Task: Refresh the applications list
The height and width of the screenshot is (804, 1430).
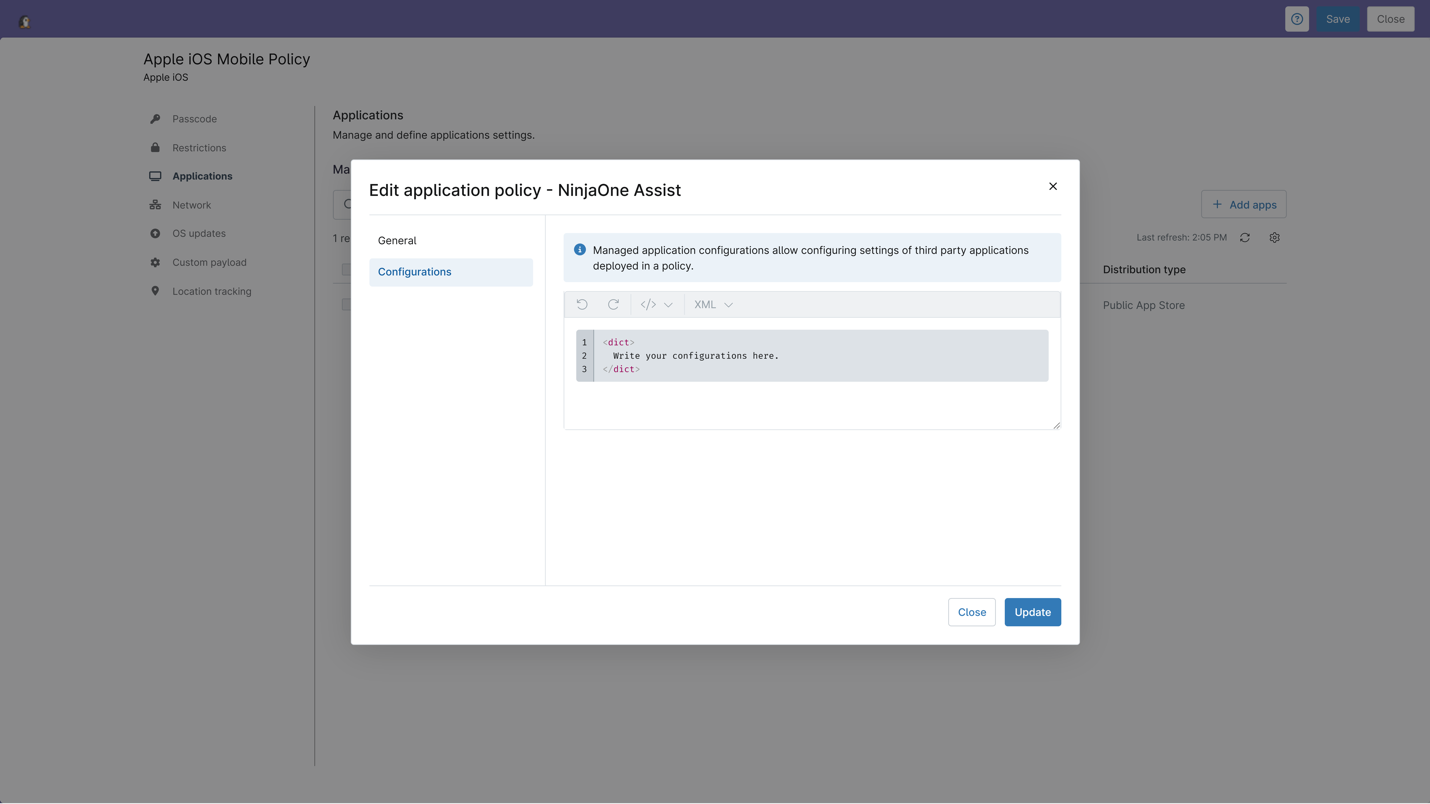Action: pyautogui.click(x=1244, y=238)
